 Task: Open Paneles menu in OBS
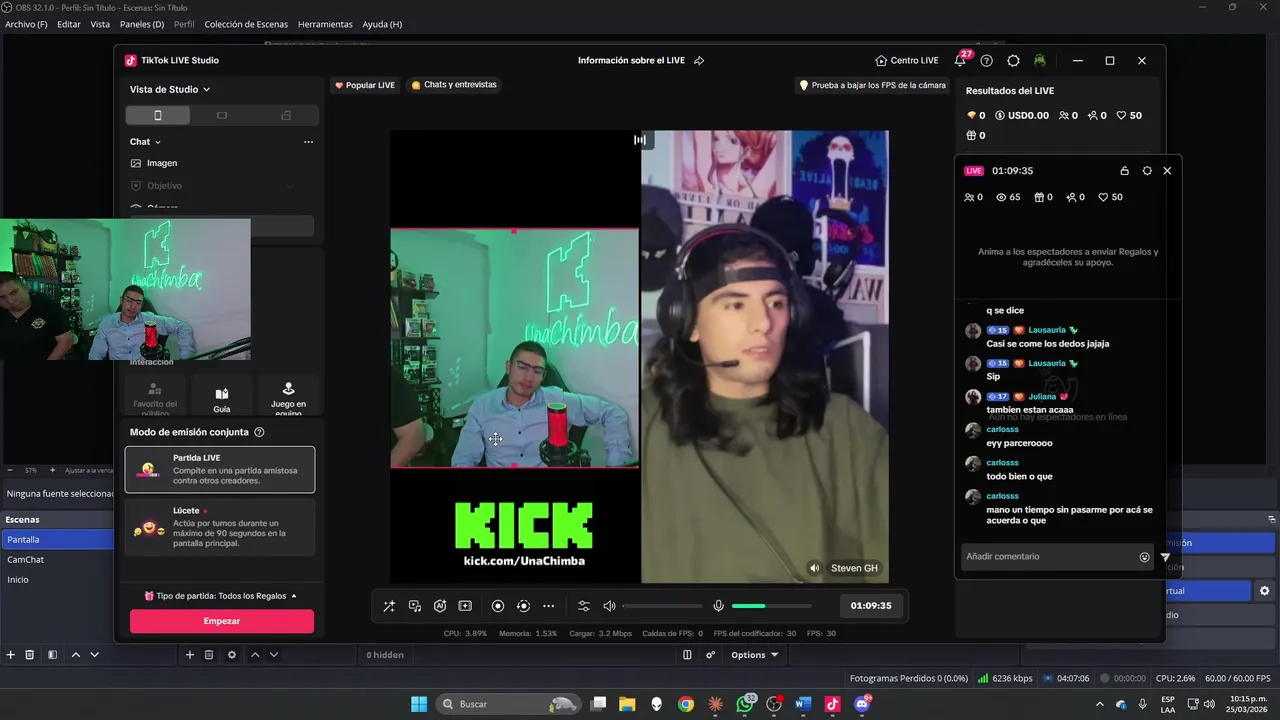pyautogui.click(x=142, y=24)
